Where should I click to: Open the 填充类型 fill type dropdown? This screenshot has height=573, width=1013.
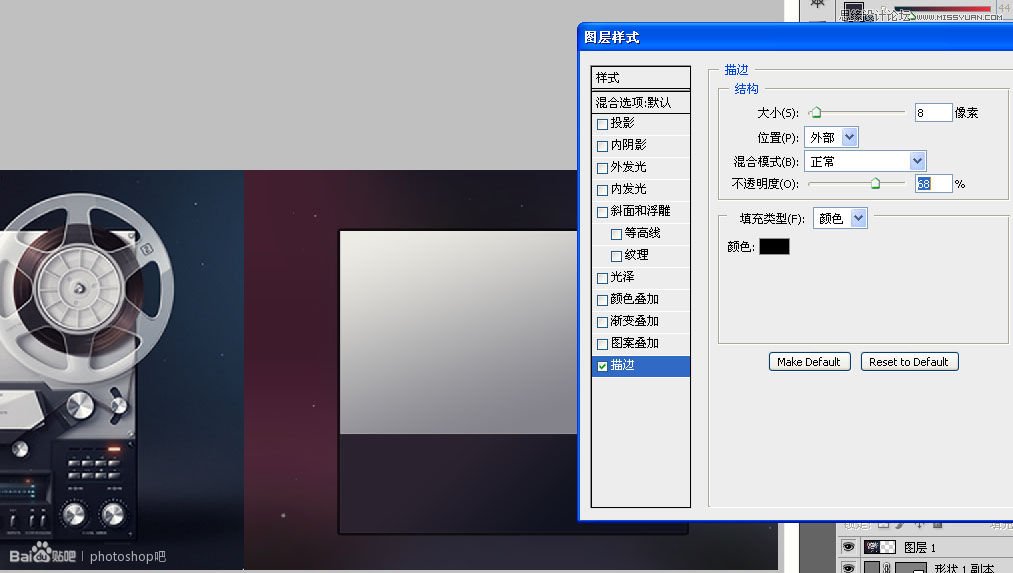(840, 218)
